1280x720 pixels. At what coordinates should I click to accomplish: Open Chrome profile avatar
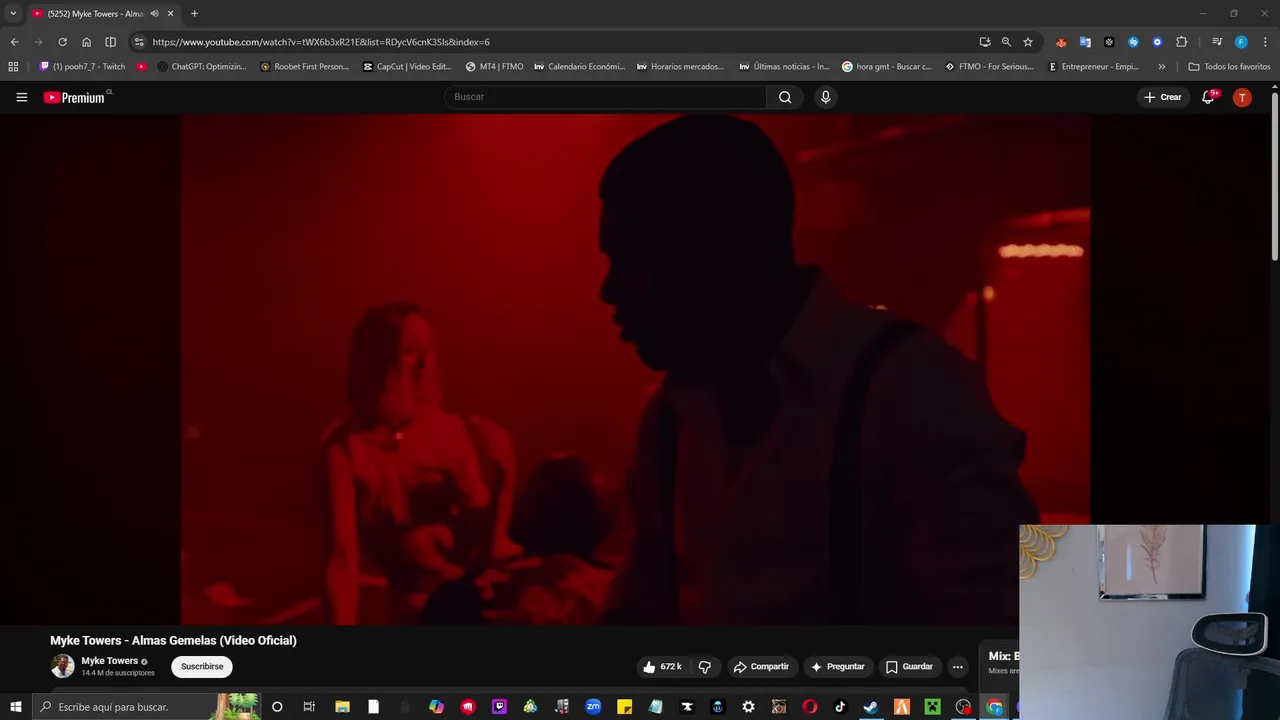point(1241,42)
